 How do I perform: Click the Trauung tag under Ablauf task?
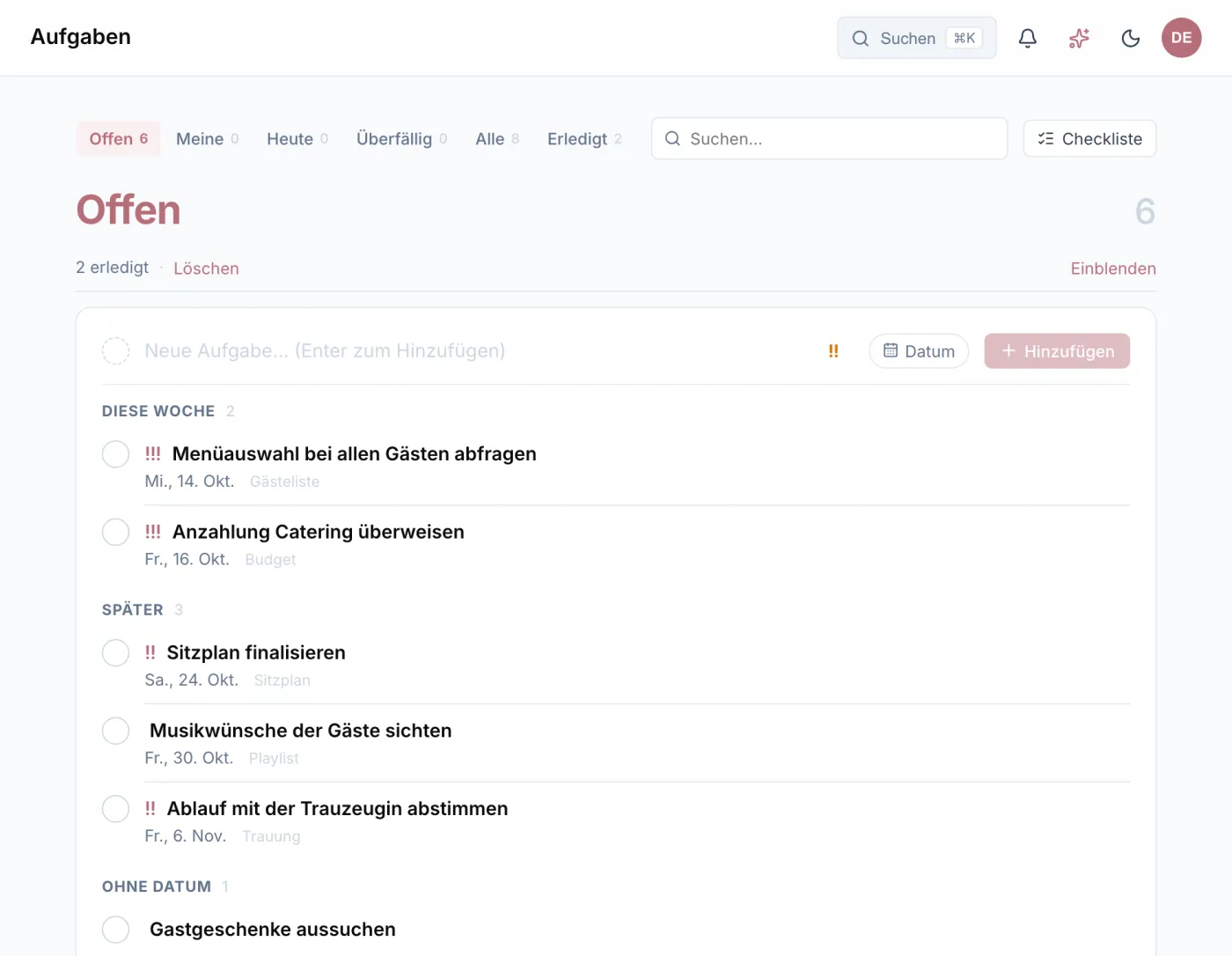(271, 836)
